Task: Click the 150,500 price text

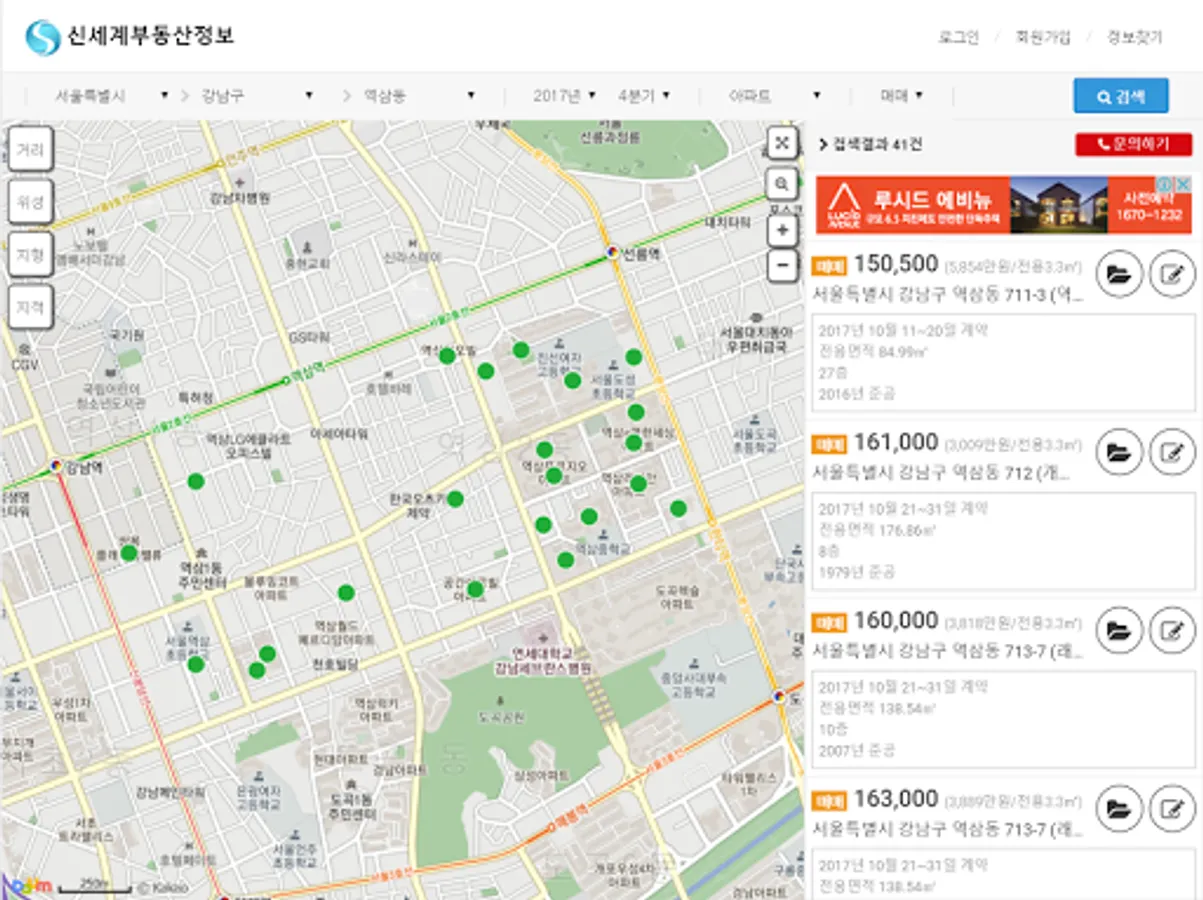Action: coord(896,263)
